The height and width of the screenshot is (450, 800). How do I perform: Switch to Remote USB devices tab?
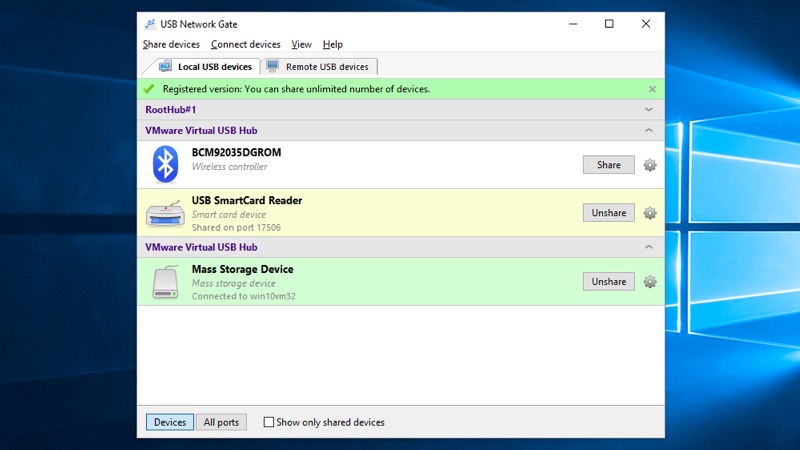click(319, 66)
